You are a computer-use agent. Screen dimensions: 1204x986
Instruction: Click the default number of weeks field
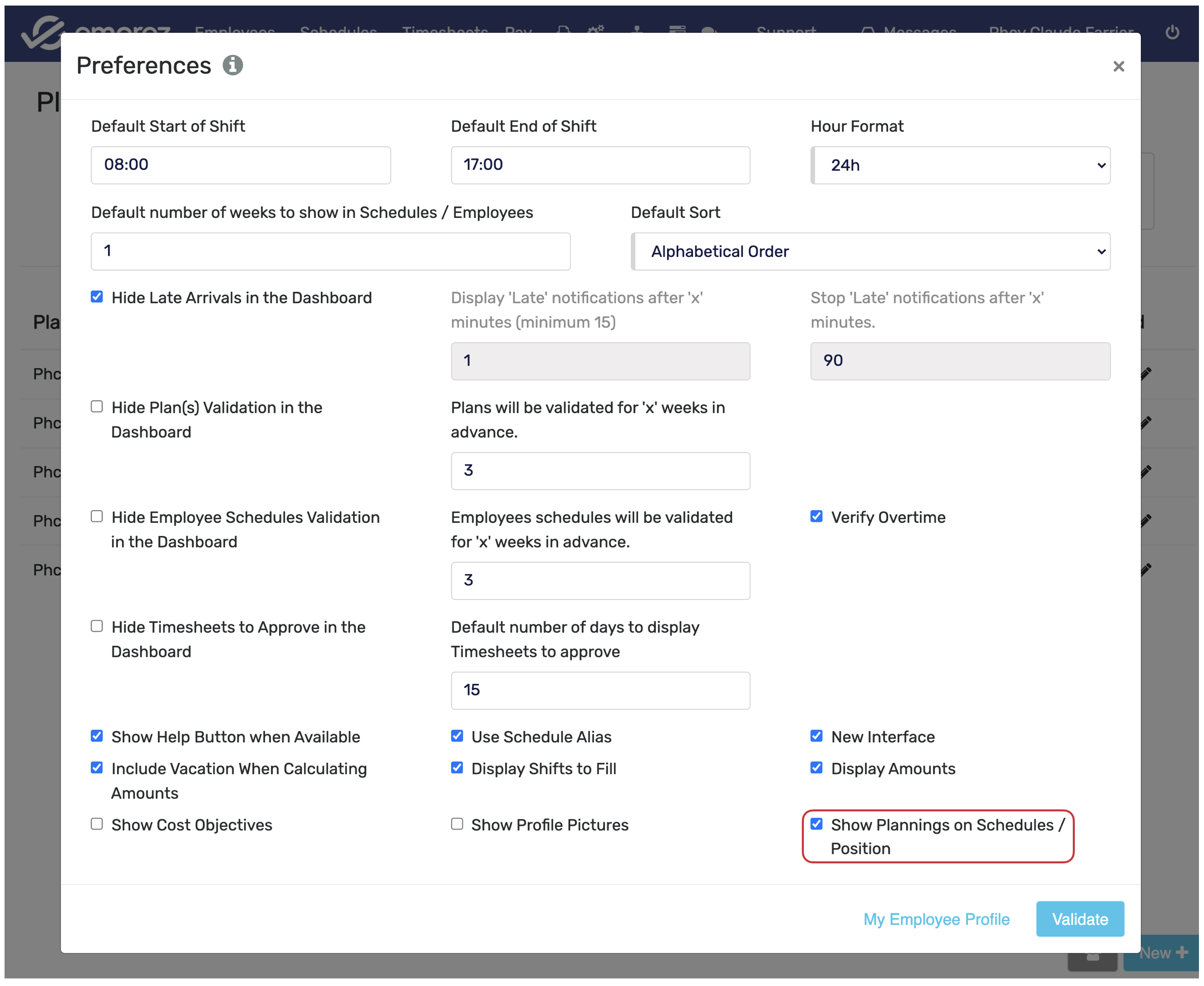pyautogui.click(x=331, y=252)
